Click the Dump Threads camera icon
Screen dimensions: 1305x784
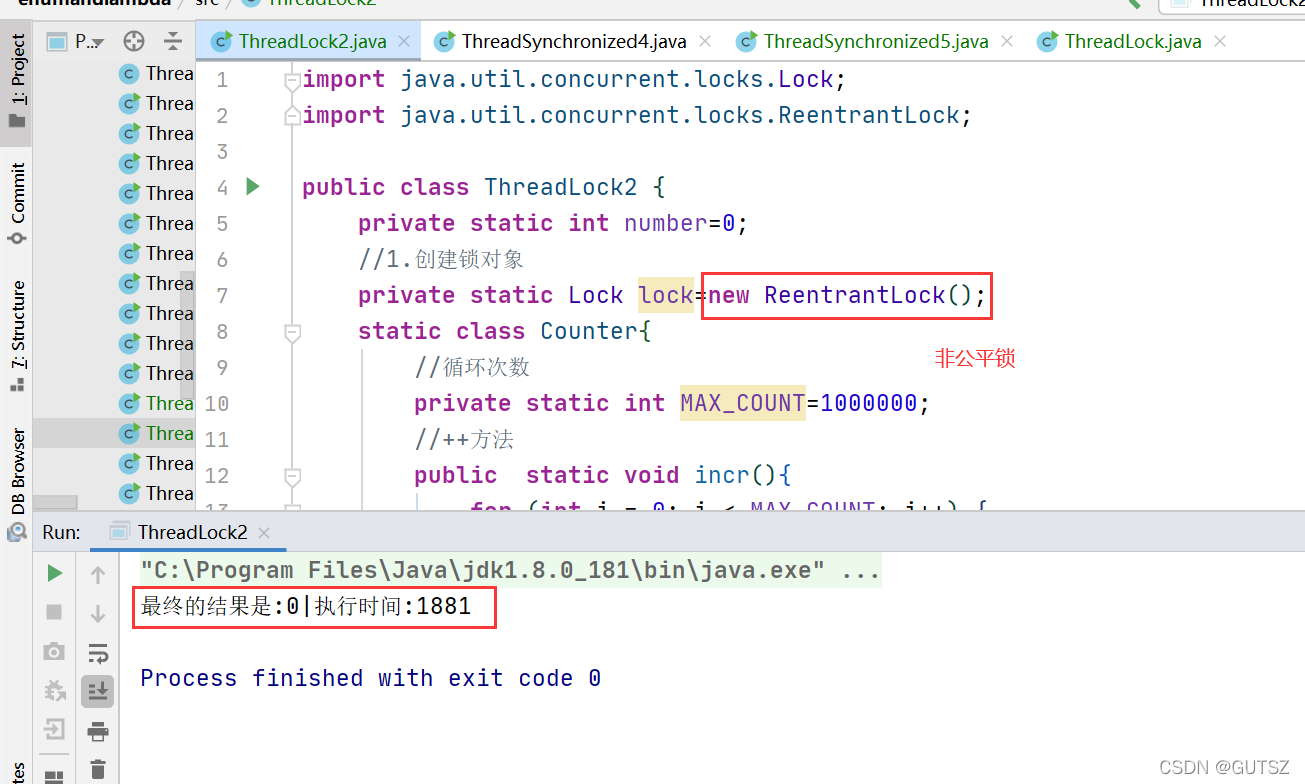click(x=55, y=651)
